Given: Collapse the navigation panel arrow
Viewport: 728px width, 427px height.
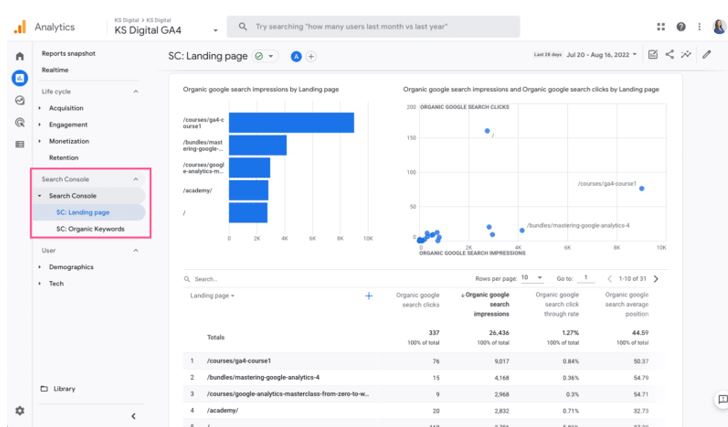Looking at the screenshot, I should [133, 416].
